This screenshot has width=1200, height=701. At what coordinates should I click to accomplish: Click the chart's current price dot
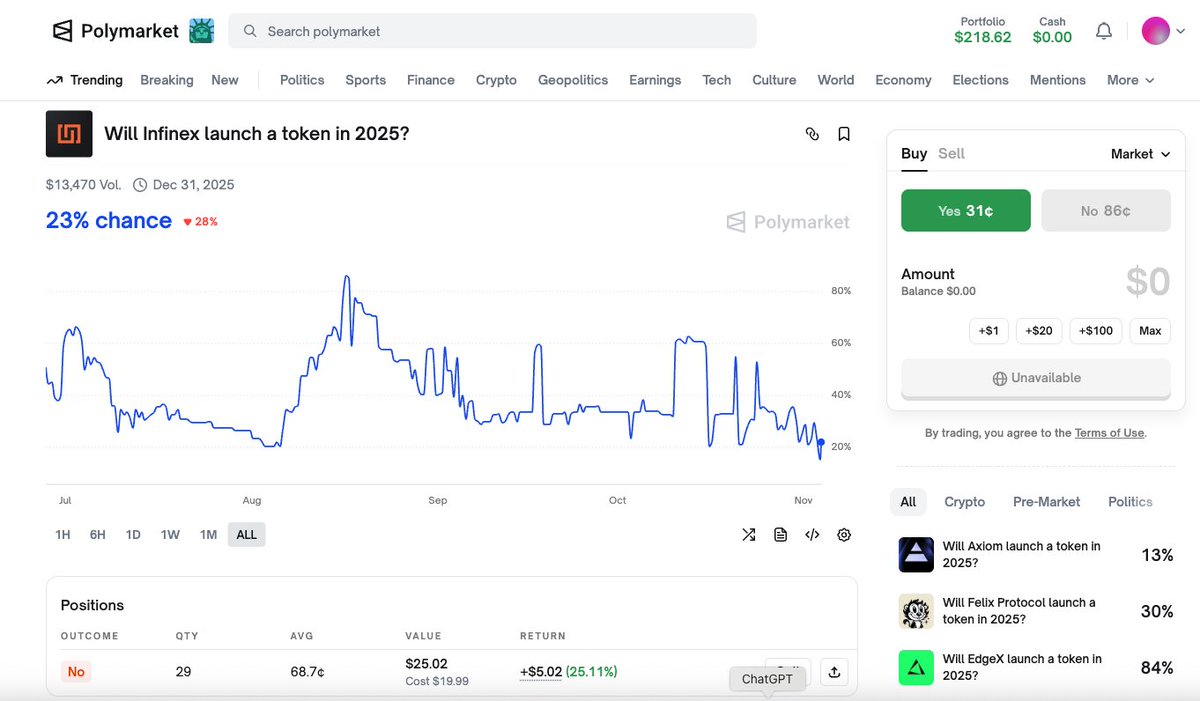tap(821, 442)
